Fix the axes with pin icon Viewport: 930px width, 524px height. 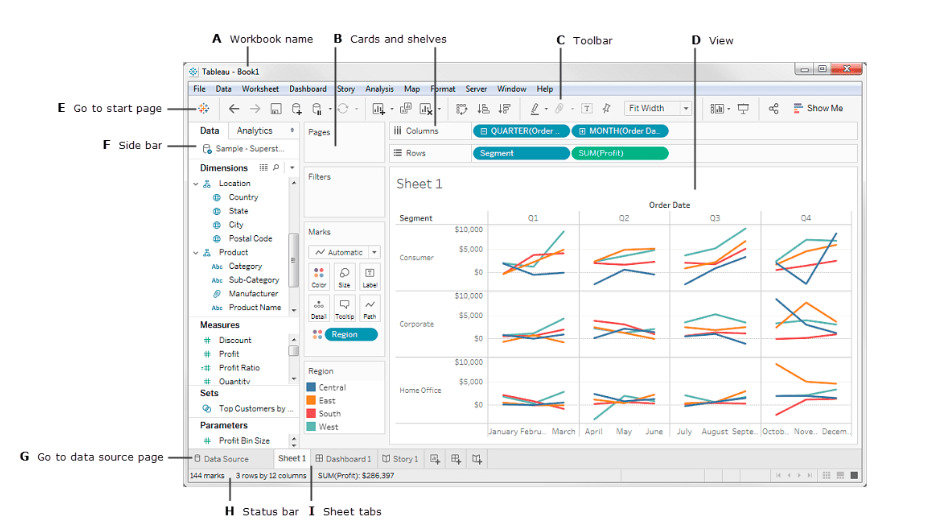[606, 108]
